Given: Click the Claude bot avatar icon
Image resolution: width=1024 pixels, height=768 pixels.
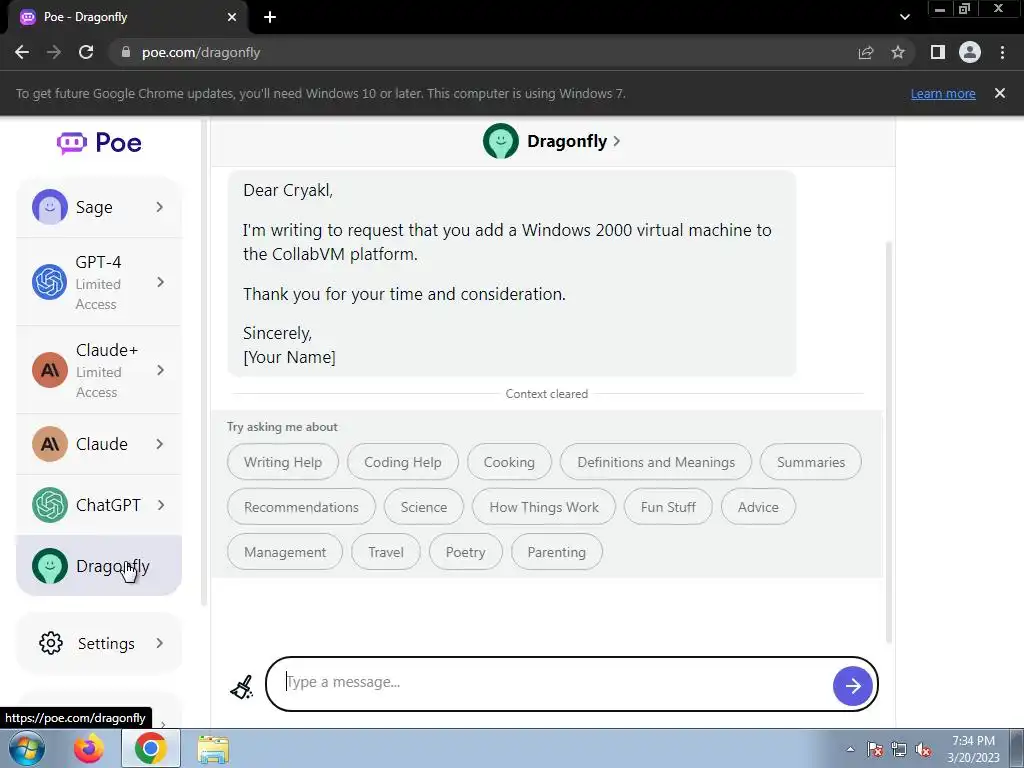Looking at the screenshot, I should click(x=50, y=444).
